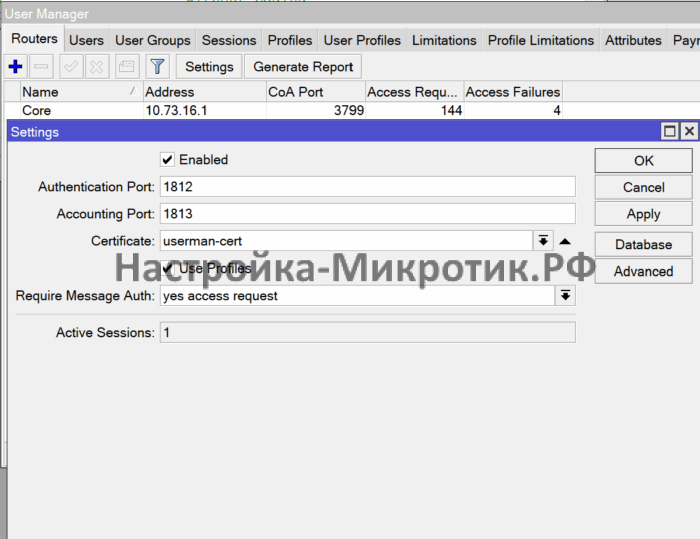Open the Attributes tab
The width and height of the screenshot is (700, 539).
633,41
